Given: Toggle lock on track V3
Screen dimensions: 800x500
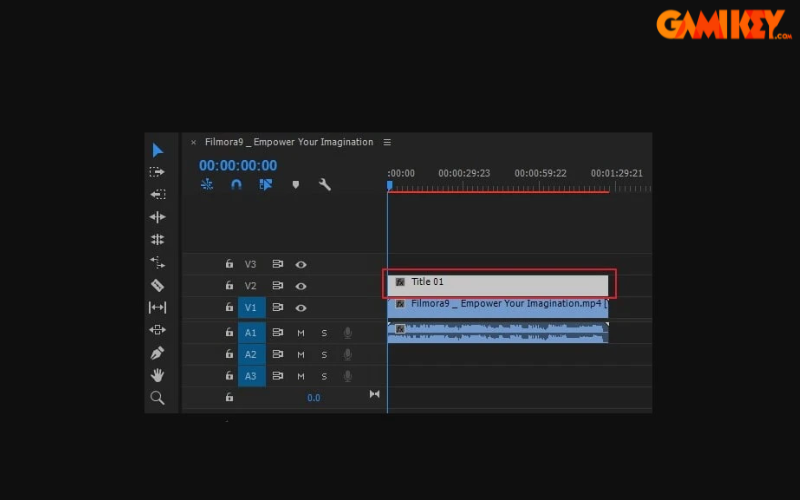Looking at the screenshot, I should 229,264.
